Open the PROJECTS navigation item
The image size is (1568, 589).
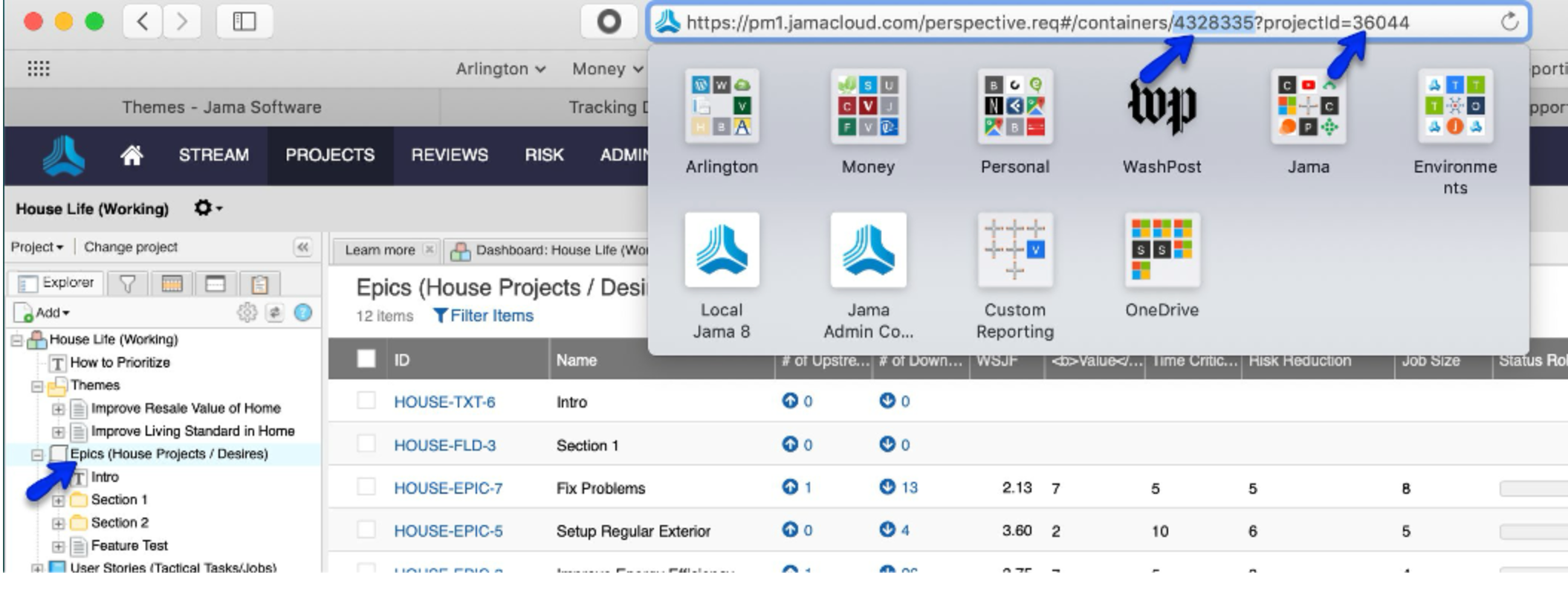330,155
